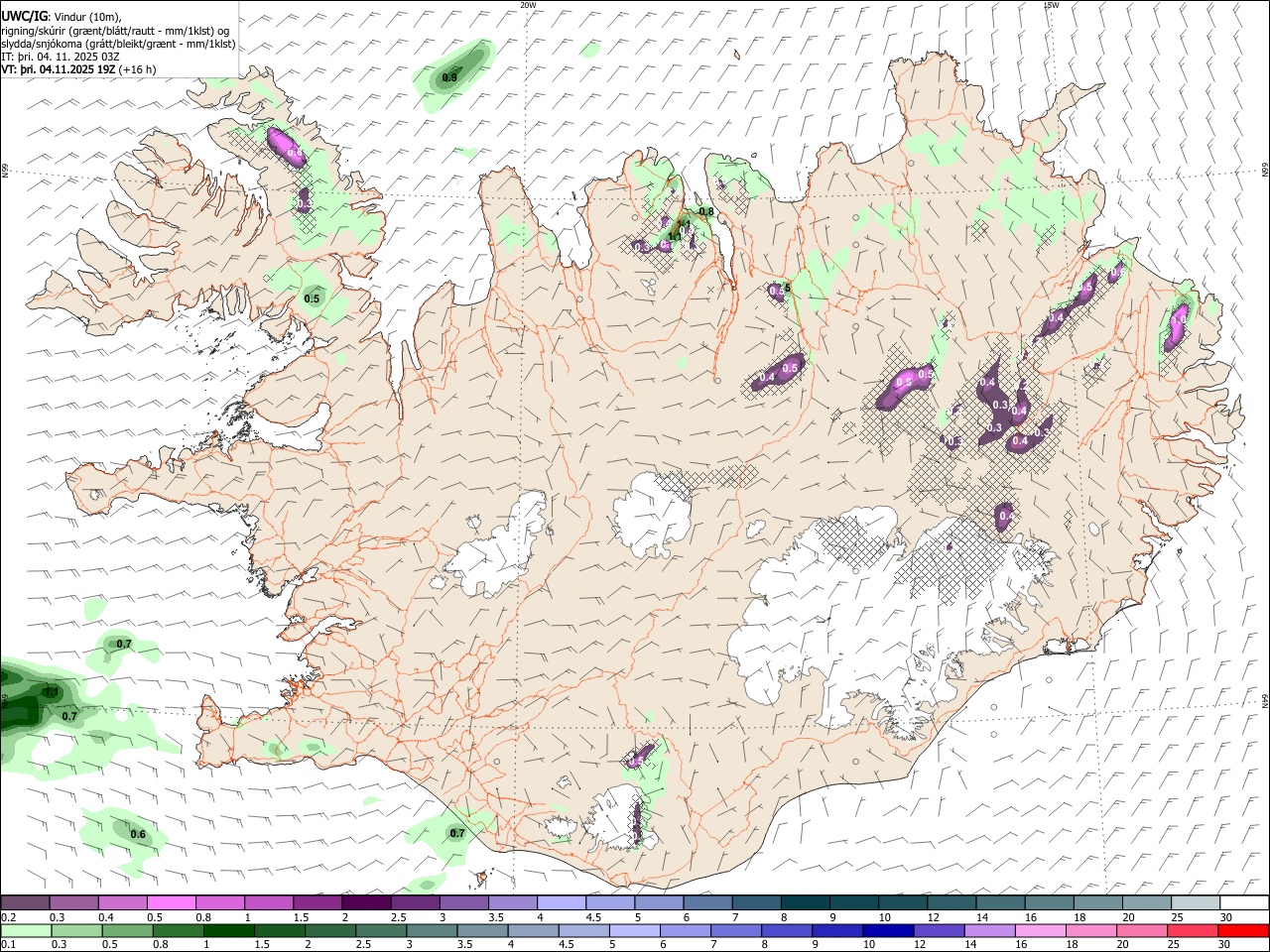The height and width of the screenshot is (952, 1270).
Task: Click the round white glacier at the island's center
Action: click(x=652, y=516)
